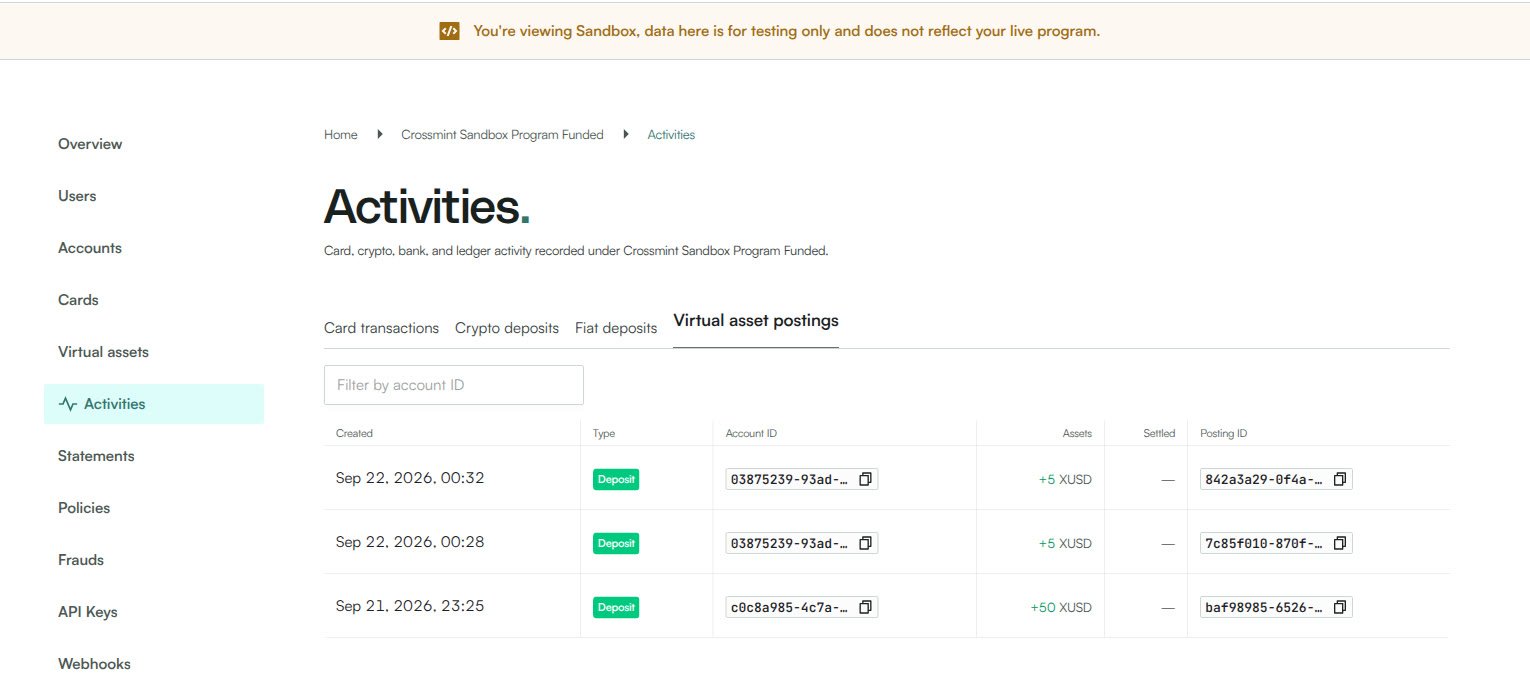Open Accounts in the sidebar
Screen dimensions: 1530x674
[90, 248]
